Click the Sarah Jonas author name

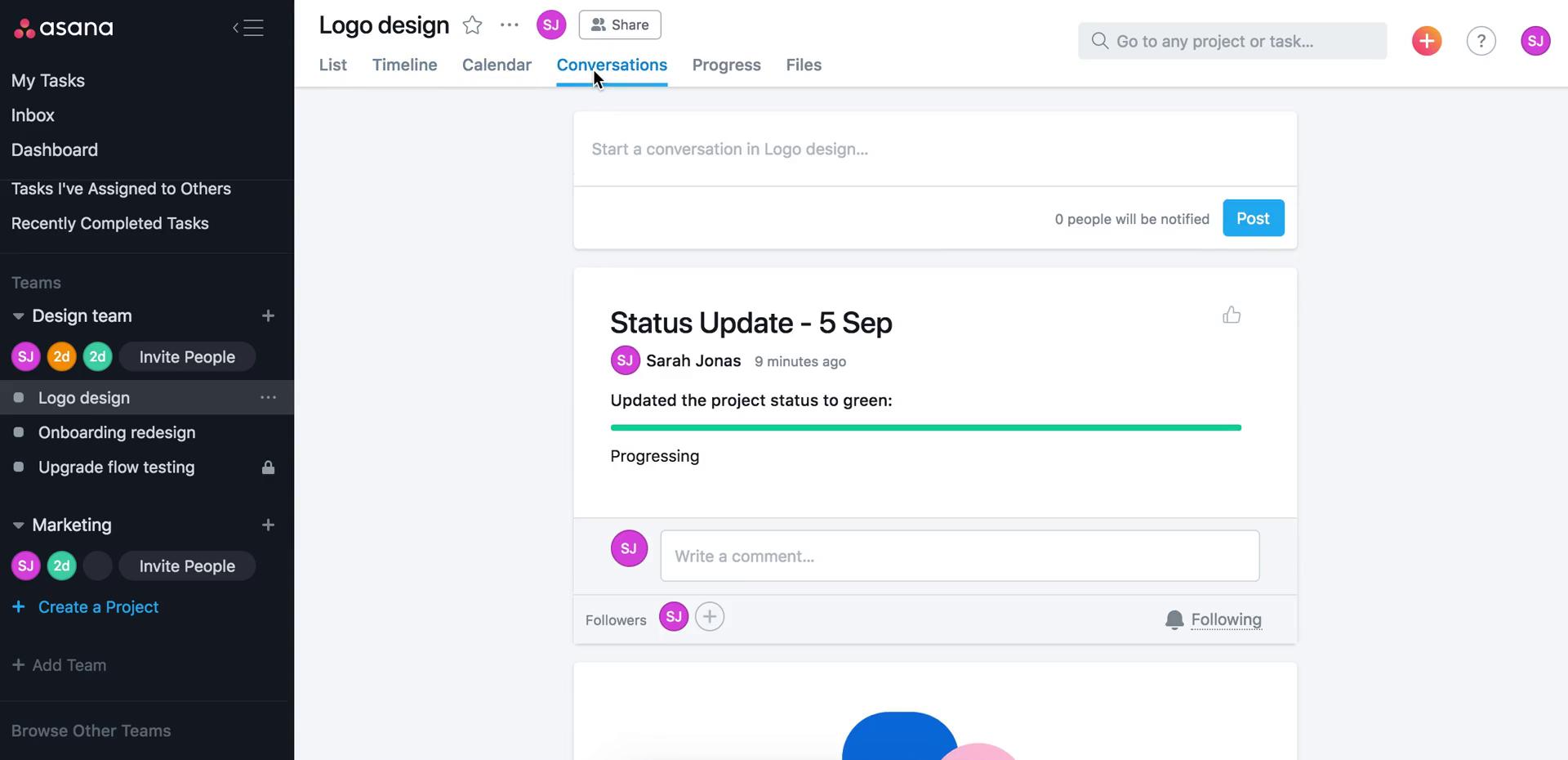click(693, 360)
